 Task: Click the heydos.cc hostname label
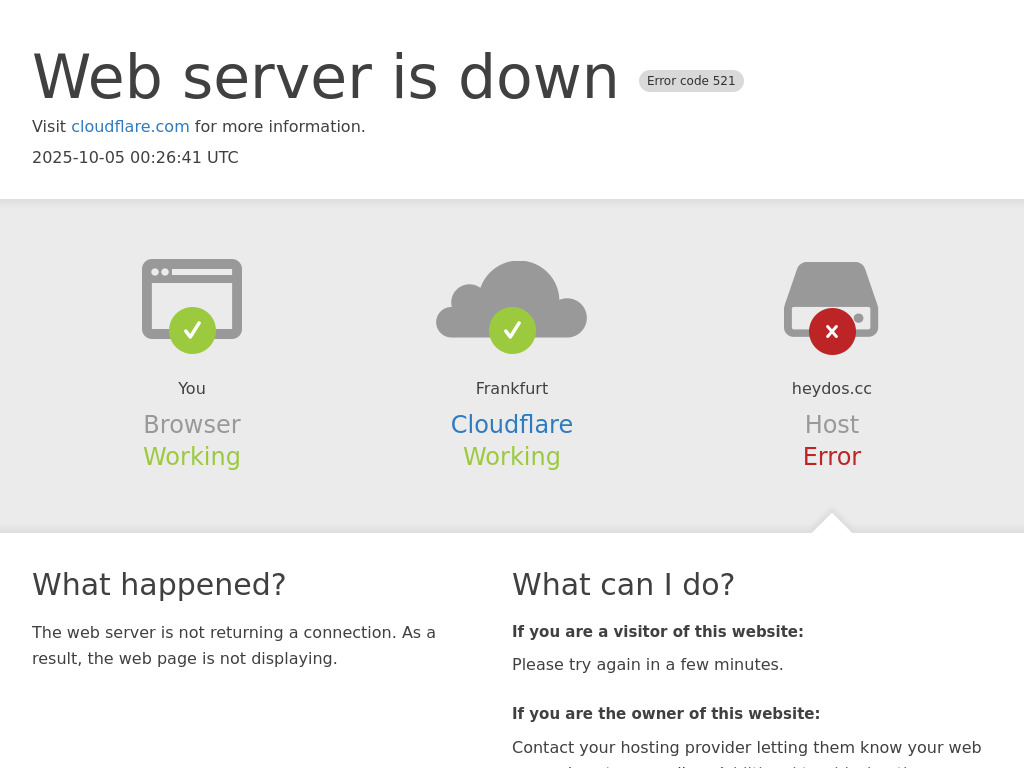(832, 389)
